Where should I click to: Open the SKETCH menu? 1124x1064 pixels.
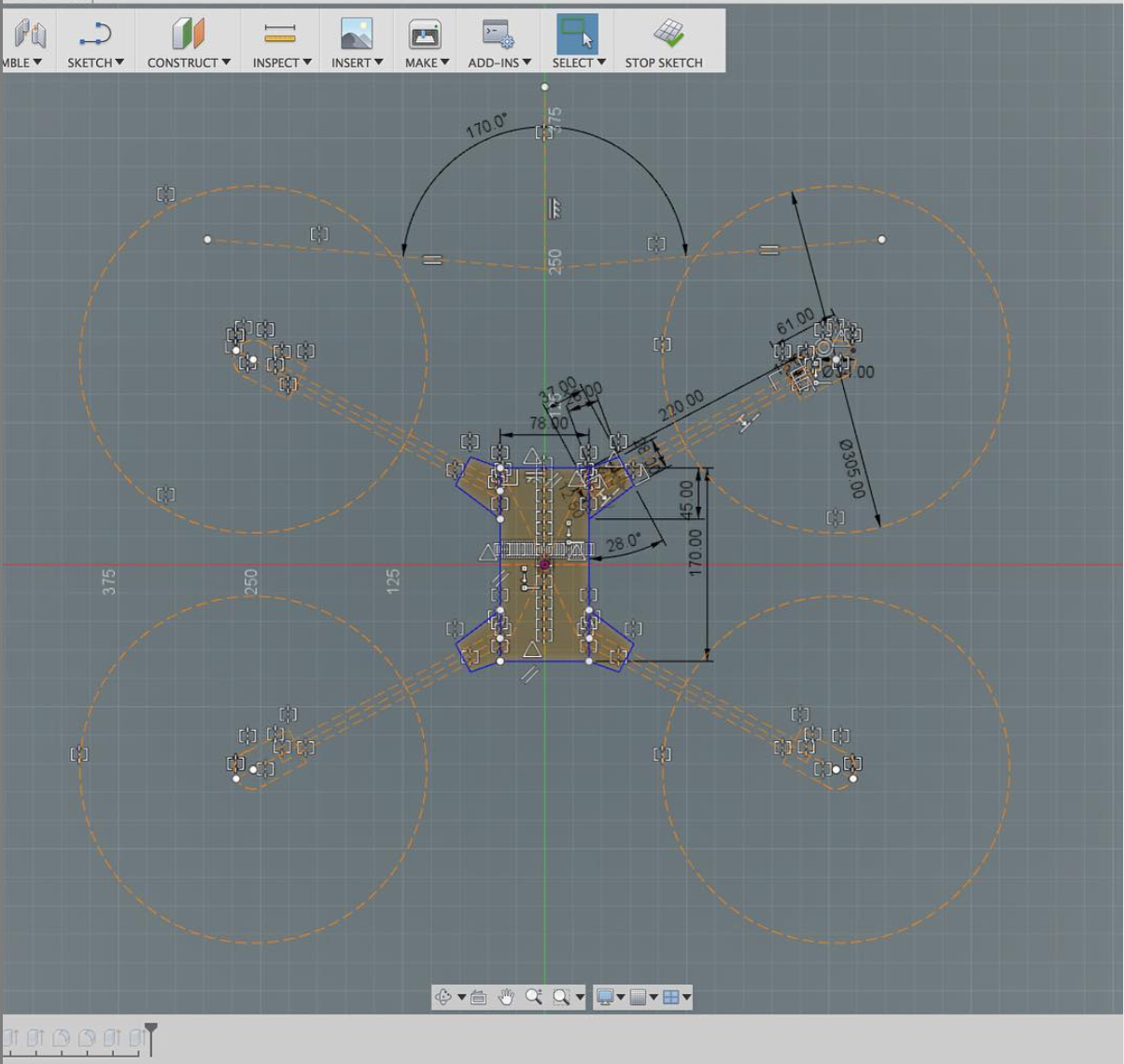[95, 63]
